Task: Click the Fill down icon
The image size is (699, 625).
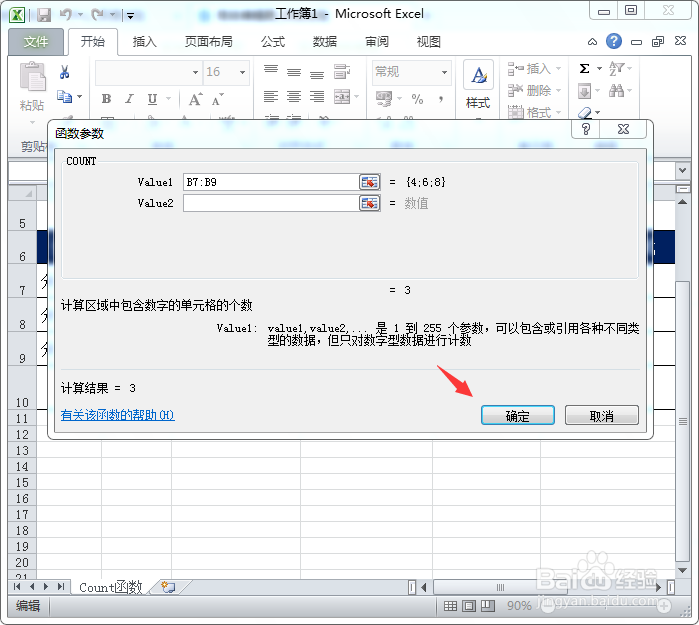Action: coord(584,91)
